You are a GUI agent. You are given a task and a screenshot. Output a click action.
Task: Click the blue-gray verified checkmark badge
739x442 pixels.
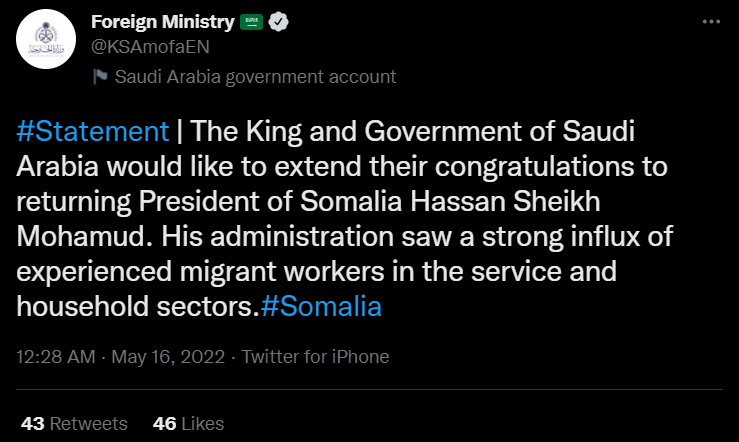[278, 22]
